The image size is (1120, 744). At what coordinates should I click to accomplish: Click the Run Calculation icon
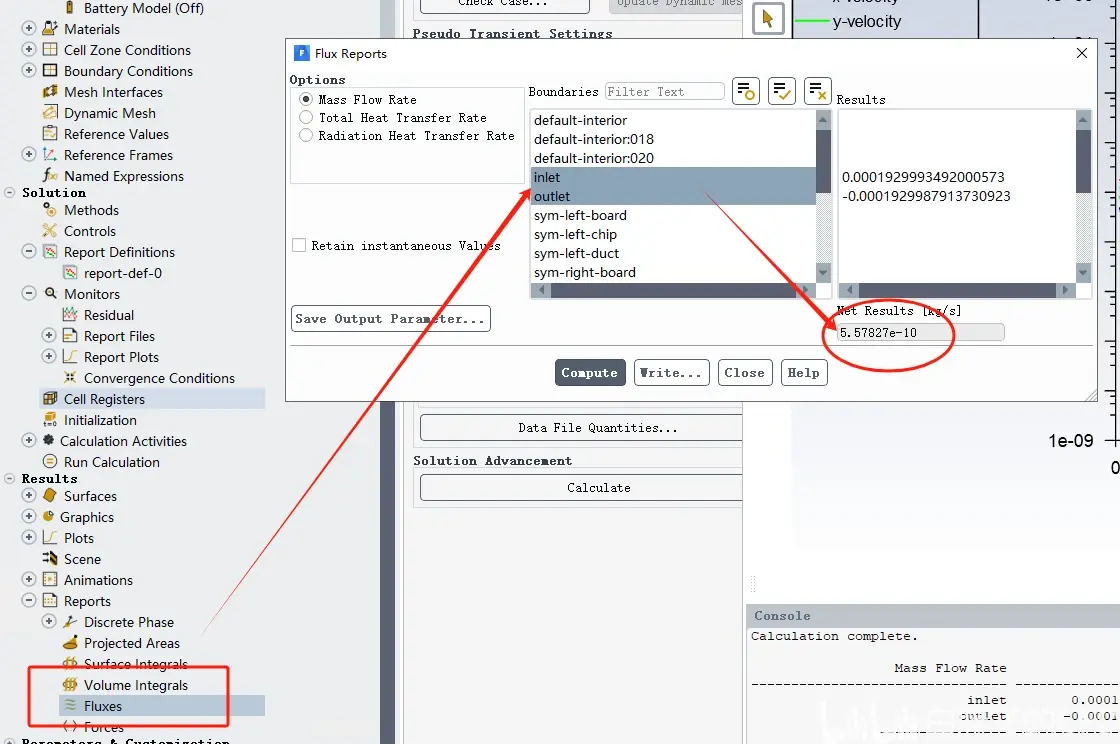[x=50, y=461]
